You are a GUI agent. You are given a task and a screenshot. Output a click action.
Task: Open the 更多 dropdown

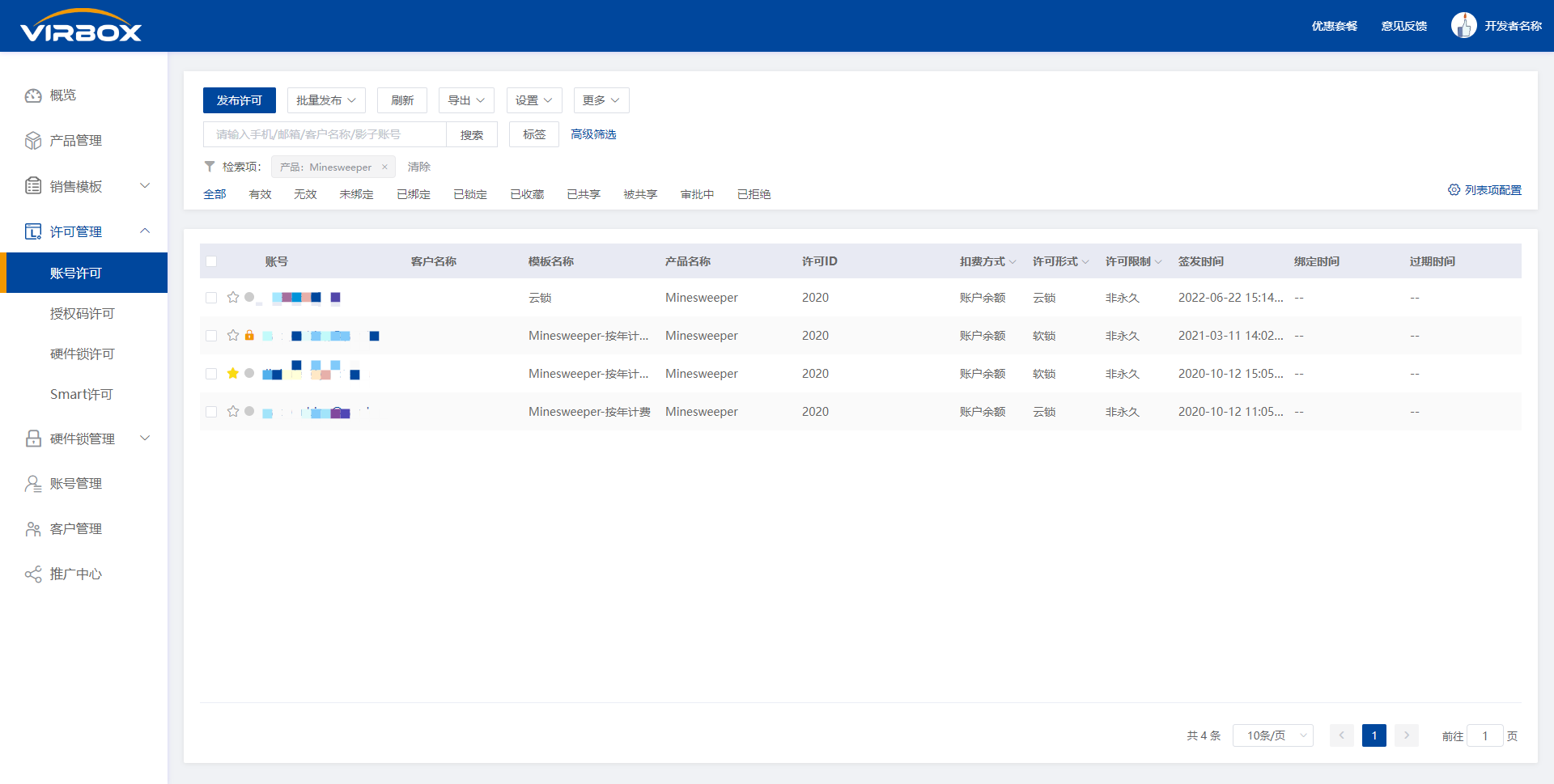pos(601,100)
